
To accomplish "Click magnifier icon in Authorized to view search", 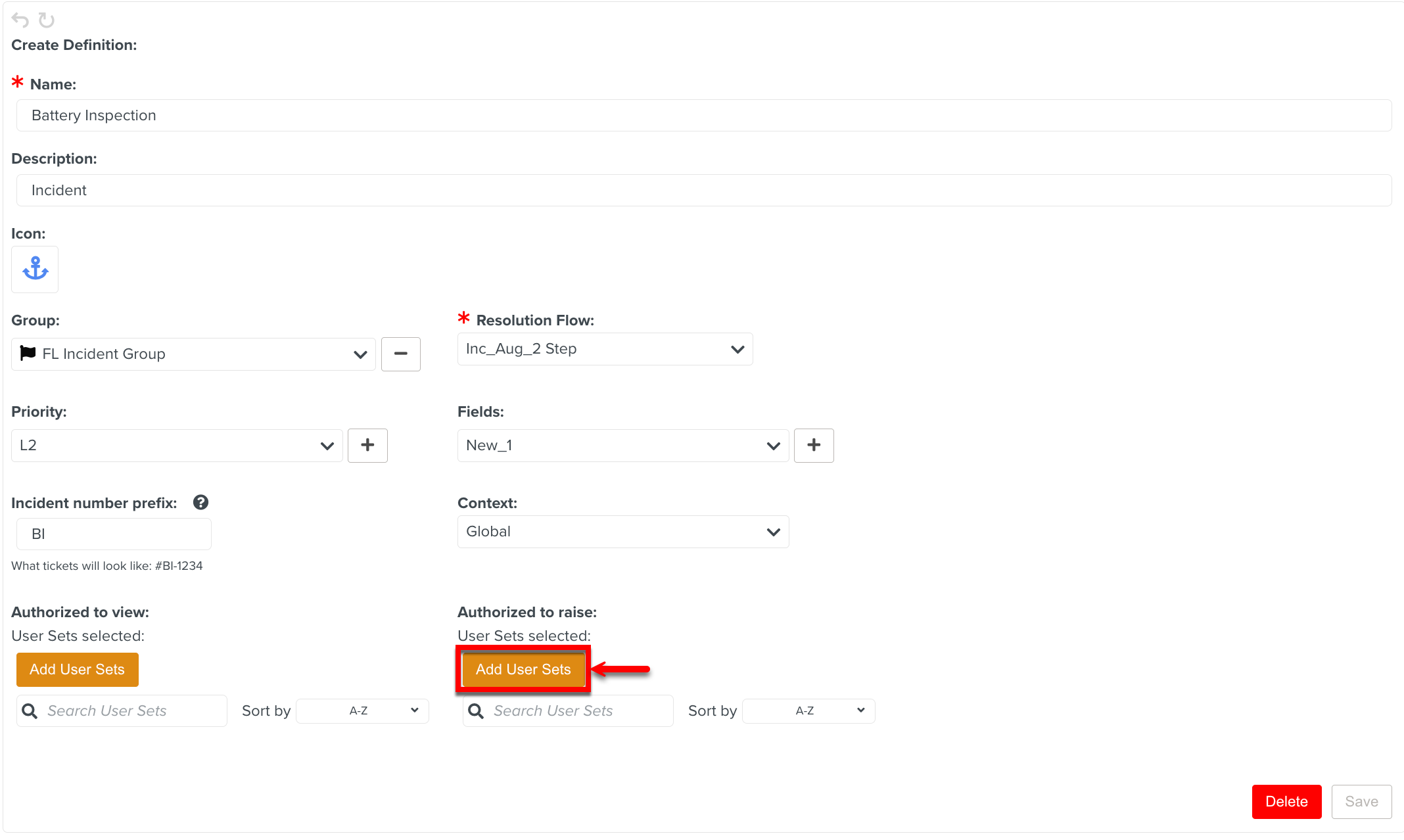I will click(x=30, y=711).
